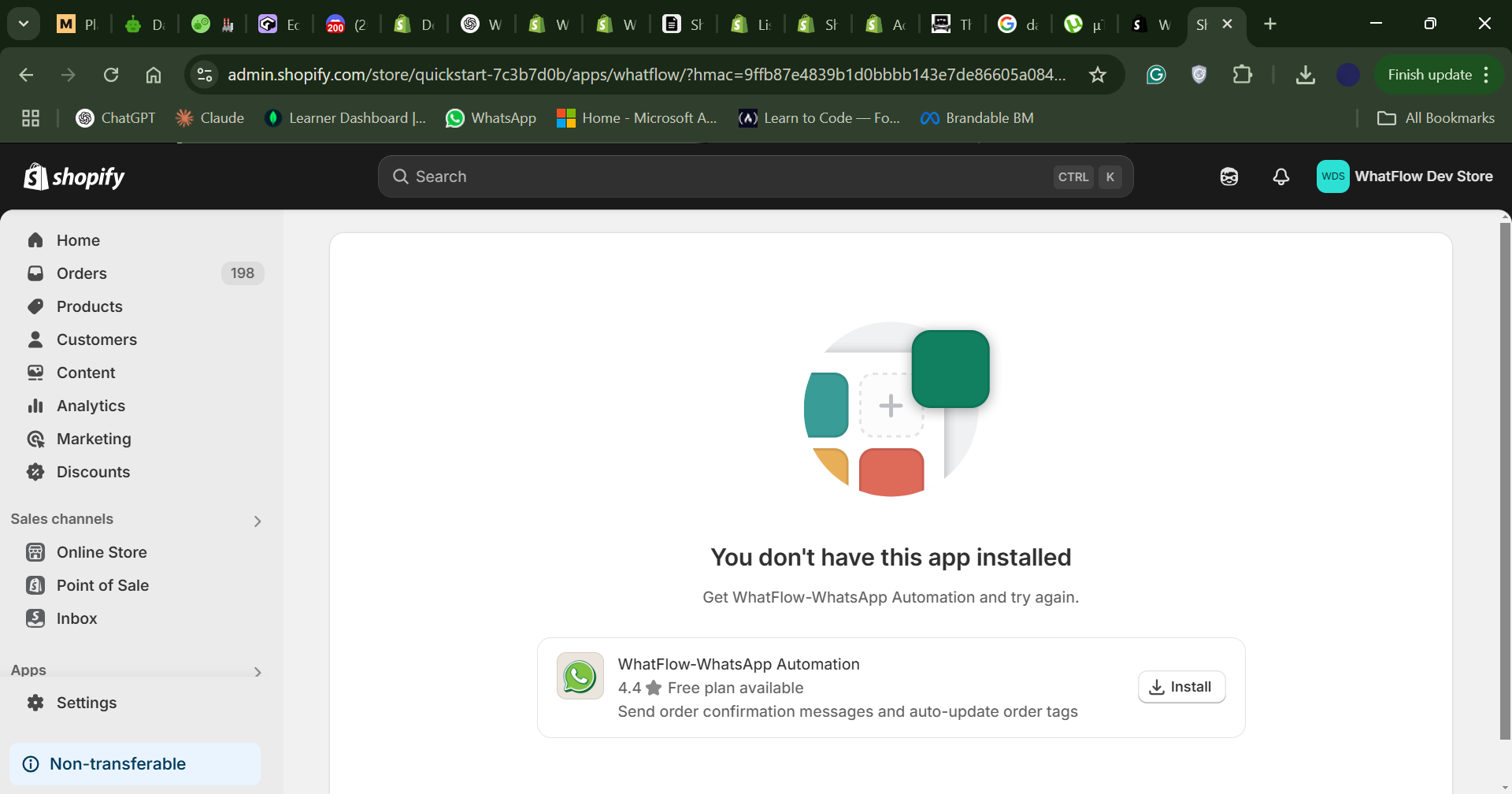Open the browser Downloads icon
The image size is (1512, 794).
[1306, 75]
